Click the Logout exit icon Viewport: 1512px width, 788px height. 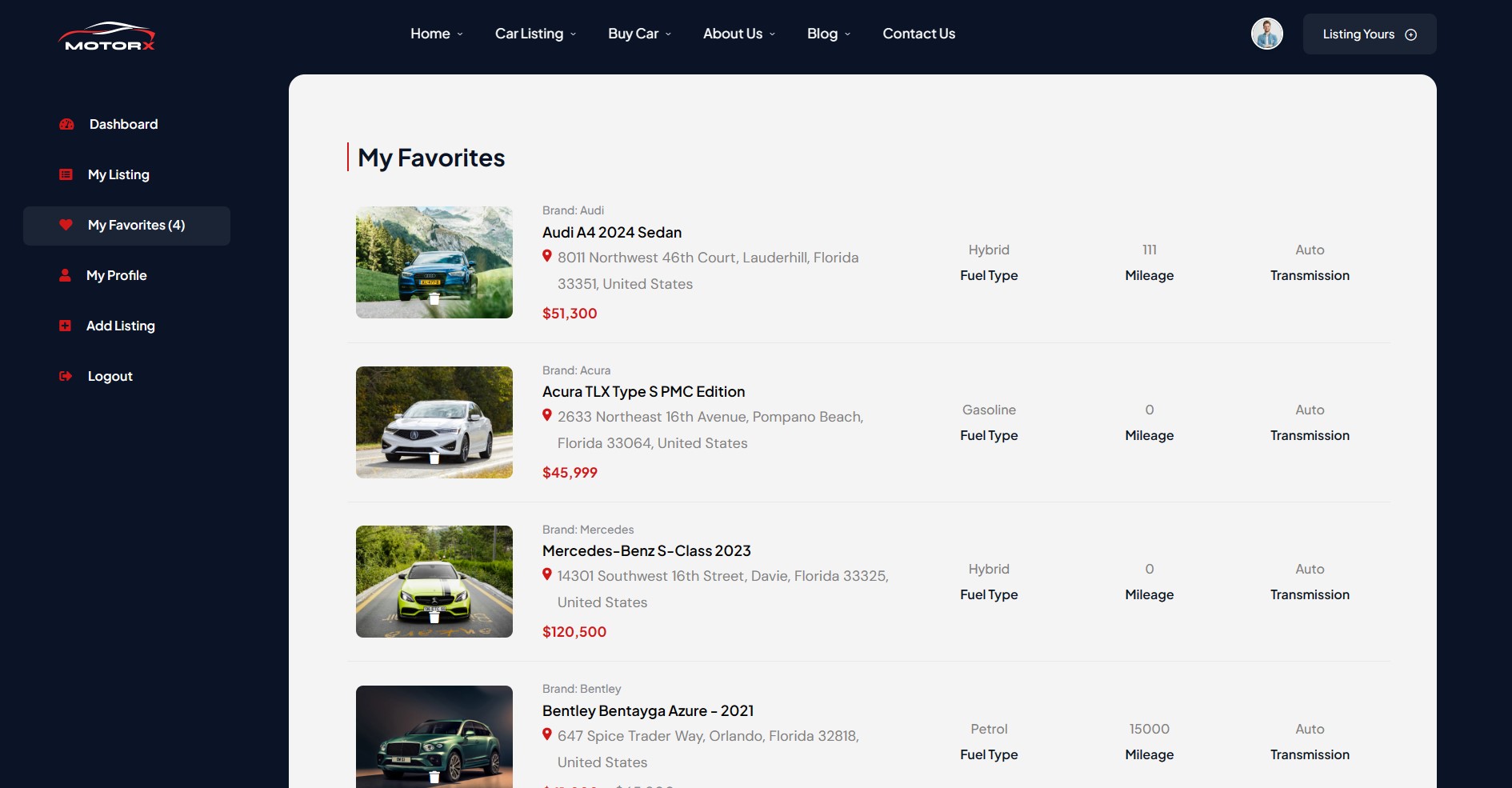[66, 376]
